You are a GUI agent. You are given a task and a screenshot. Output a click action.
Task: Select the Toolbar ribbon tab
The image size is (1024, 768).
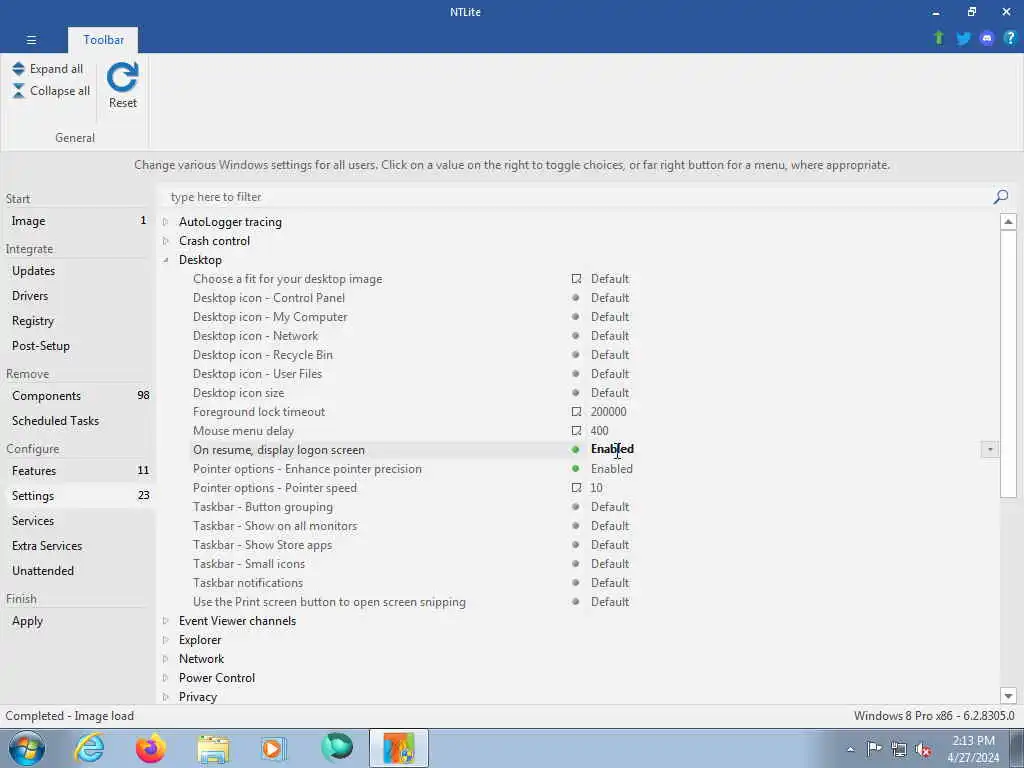click(103, 40)
